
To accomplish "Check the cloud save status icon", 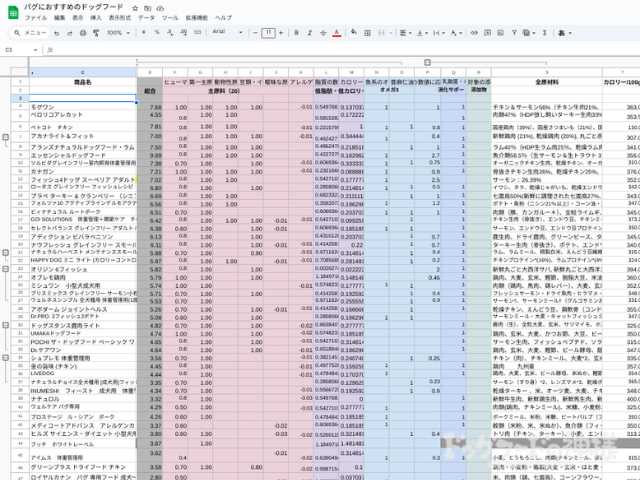I will point(160,8).
